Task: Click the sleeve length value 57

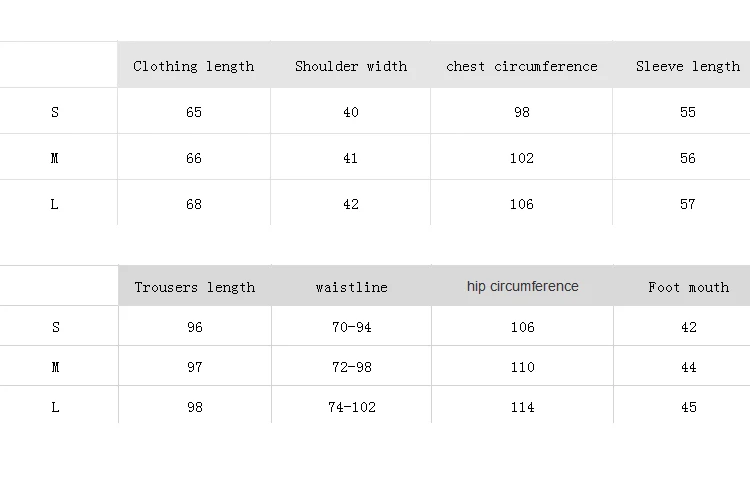Action: (688, 204)
